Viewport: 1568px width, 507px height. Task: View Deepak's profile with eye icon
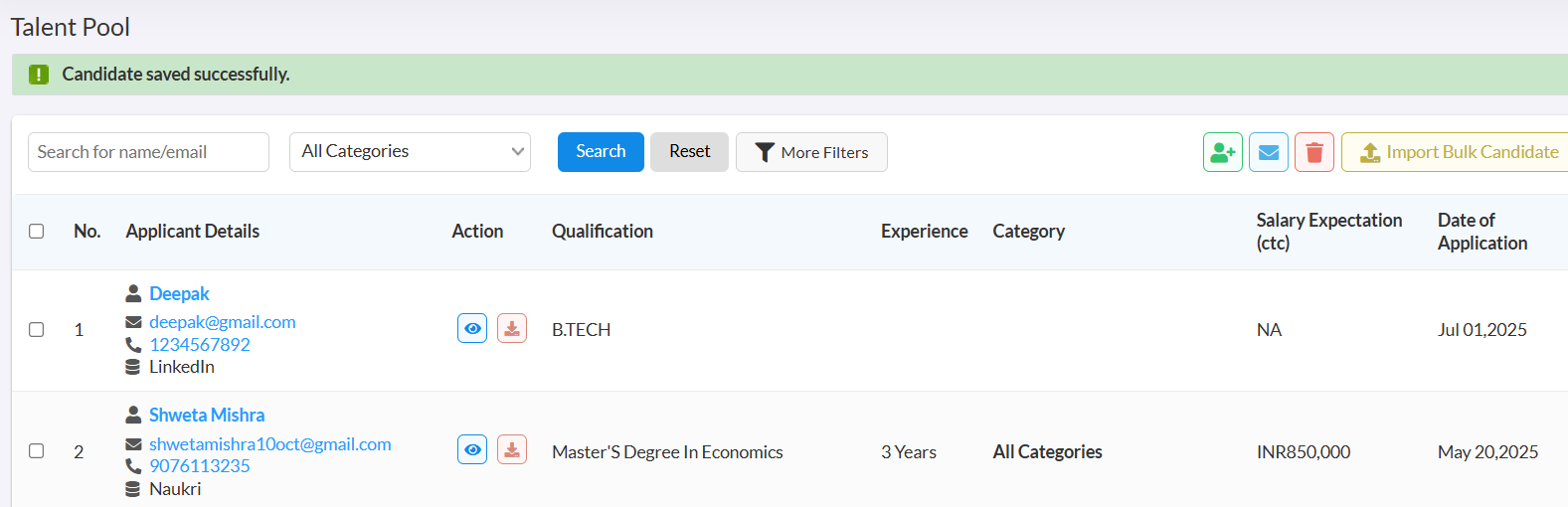click(x=472, y=328)
